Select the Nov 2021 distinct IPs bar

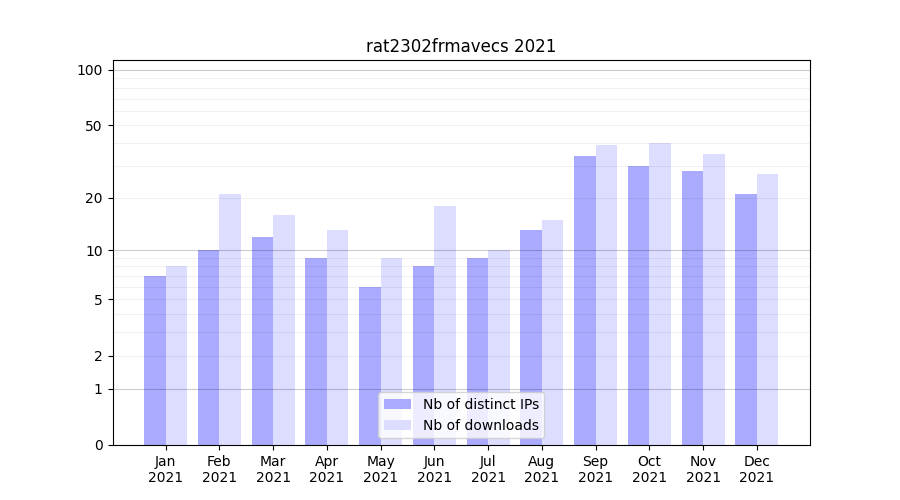click(x=692, y=308)
